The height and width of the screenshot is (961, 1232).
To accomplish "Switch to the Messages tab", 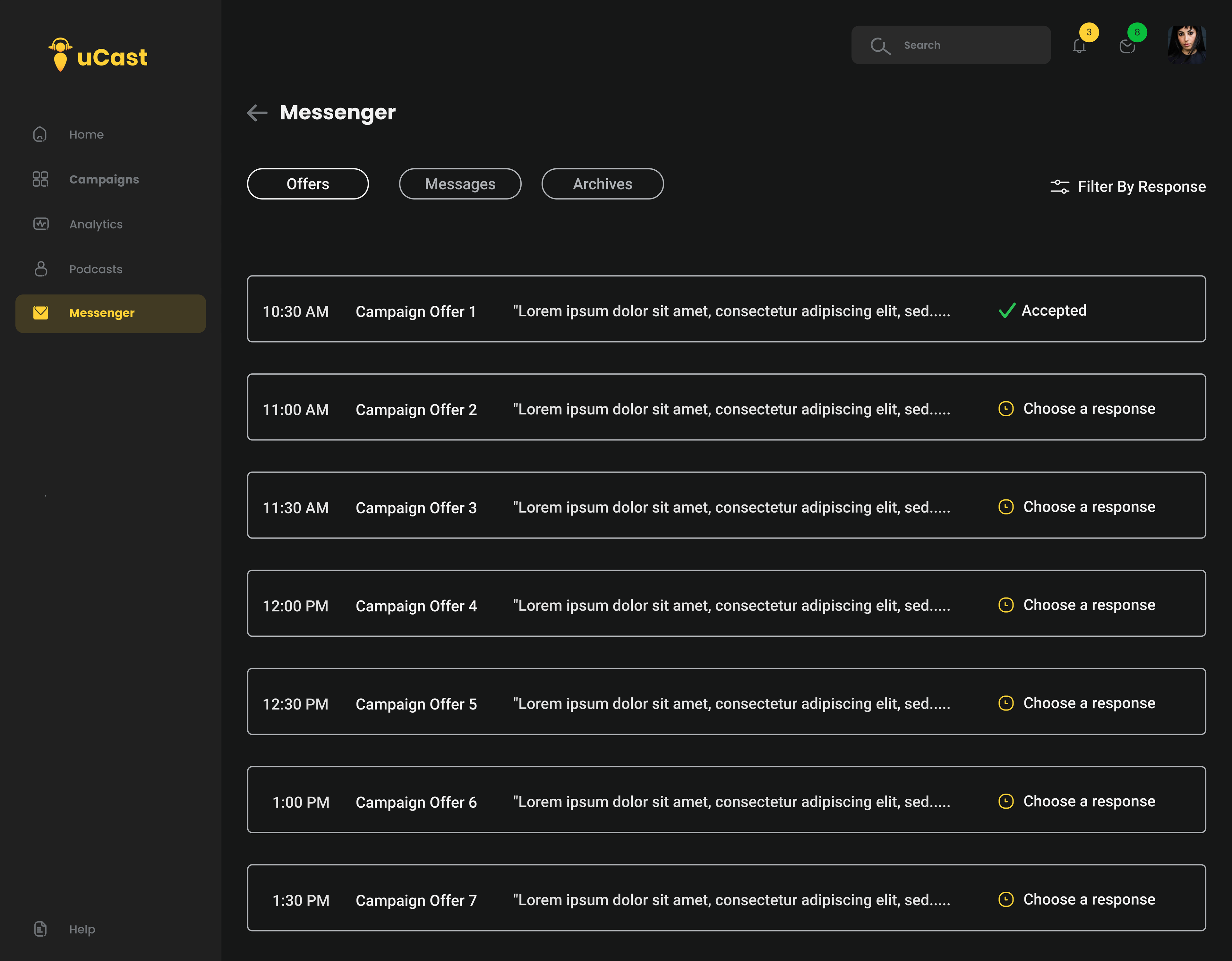I will pyautogui.click(x=460, y=184).
